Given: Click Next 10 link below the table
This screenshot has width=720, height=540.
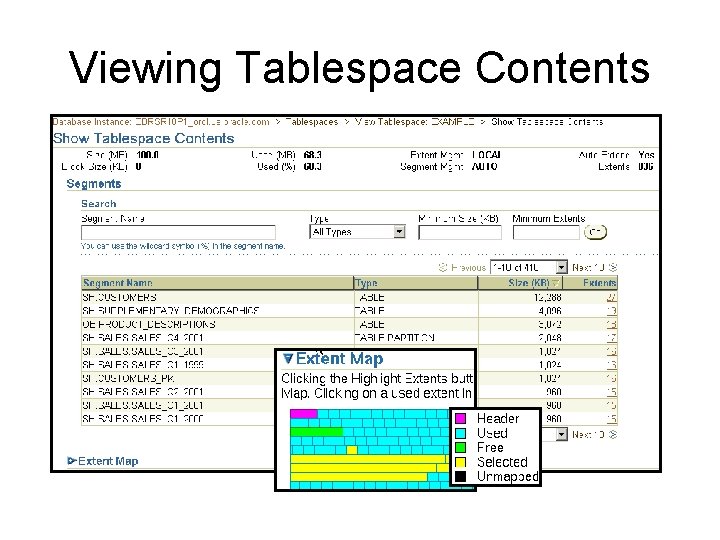Looking at the screenshot, I should click(x=588, y=434).
